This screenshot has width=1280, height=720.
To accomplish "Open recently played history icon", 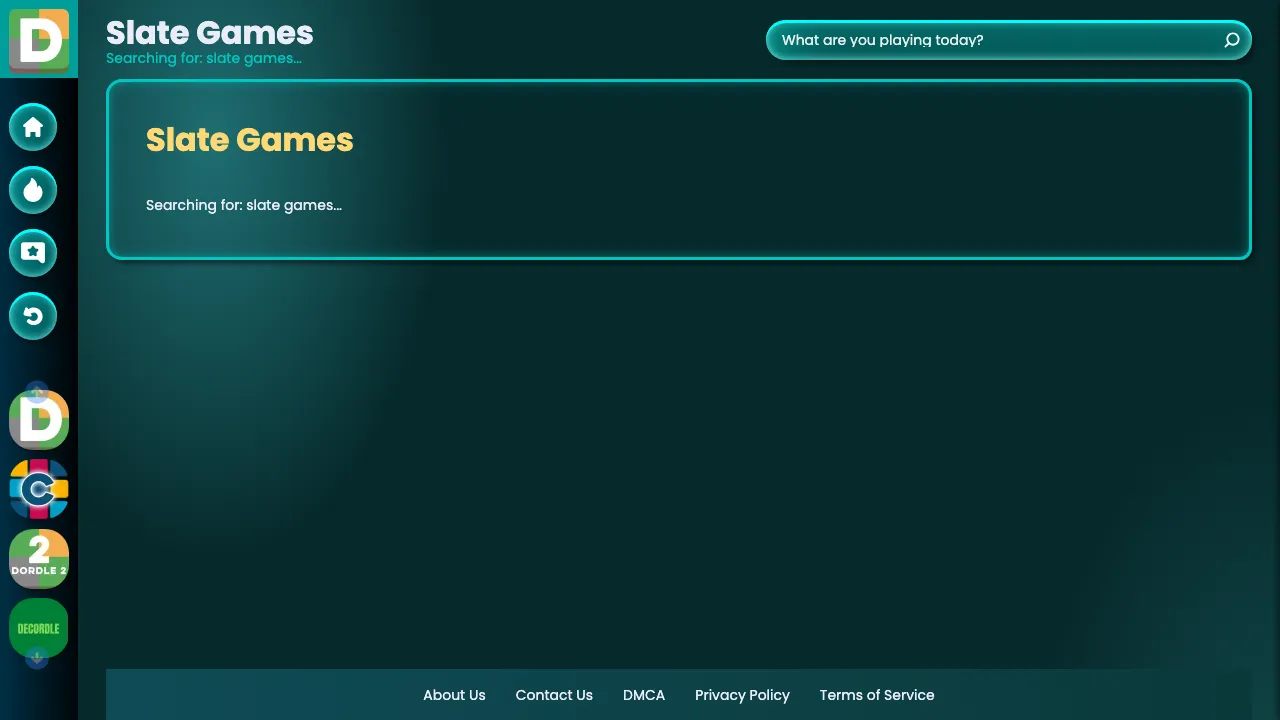I will 33,316.
